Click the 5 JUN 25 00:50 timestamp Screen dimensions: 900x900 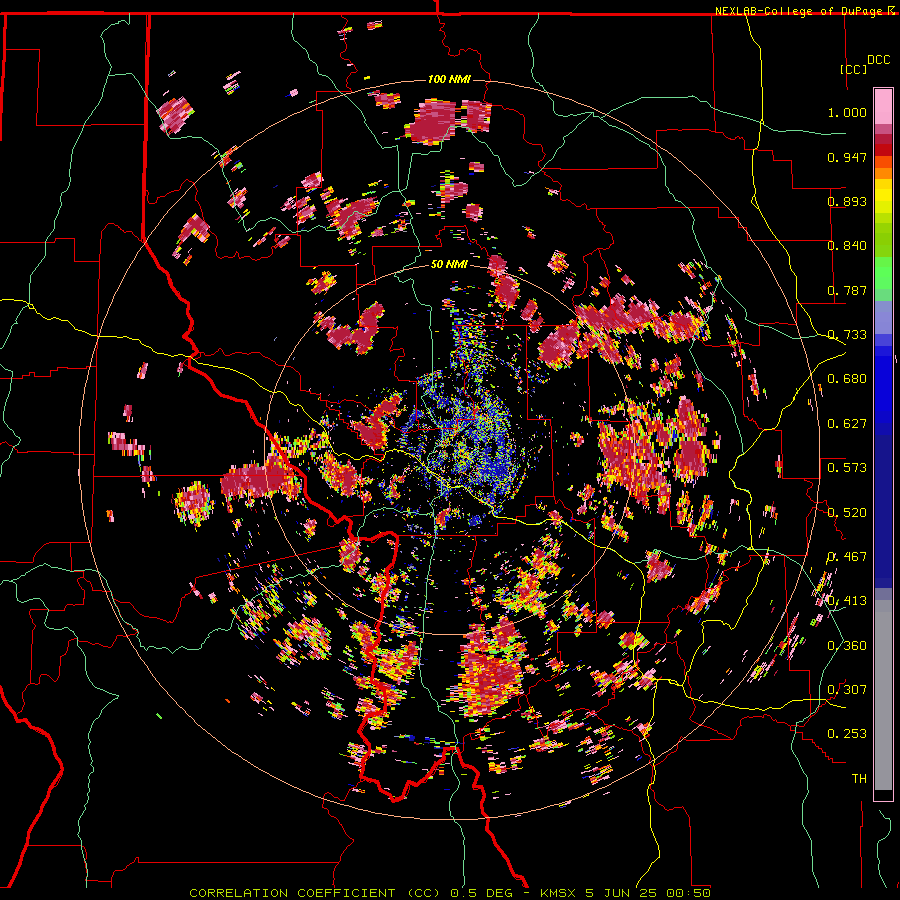pyautogui.click(x=648, y=893)
